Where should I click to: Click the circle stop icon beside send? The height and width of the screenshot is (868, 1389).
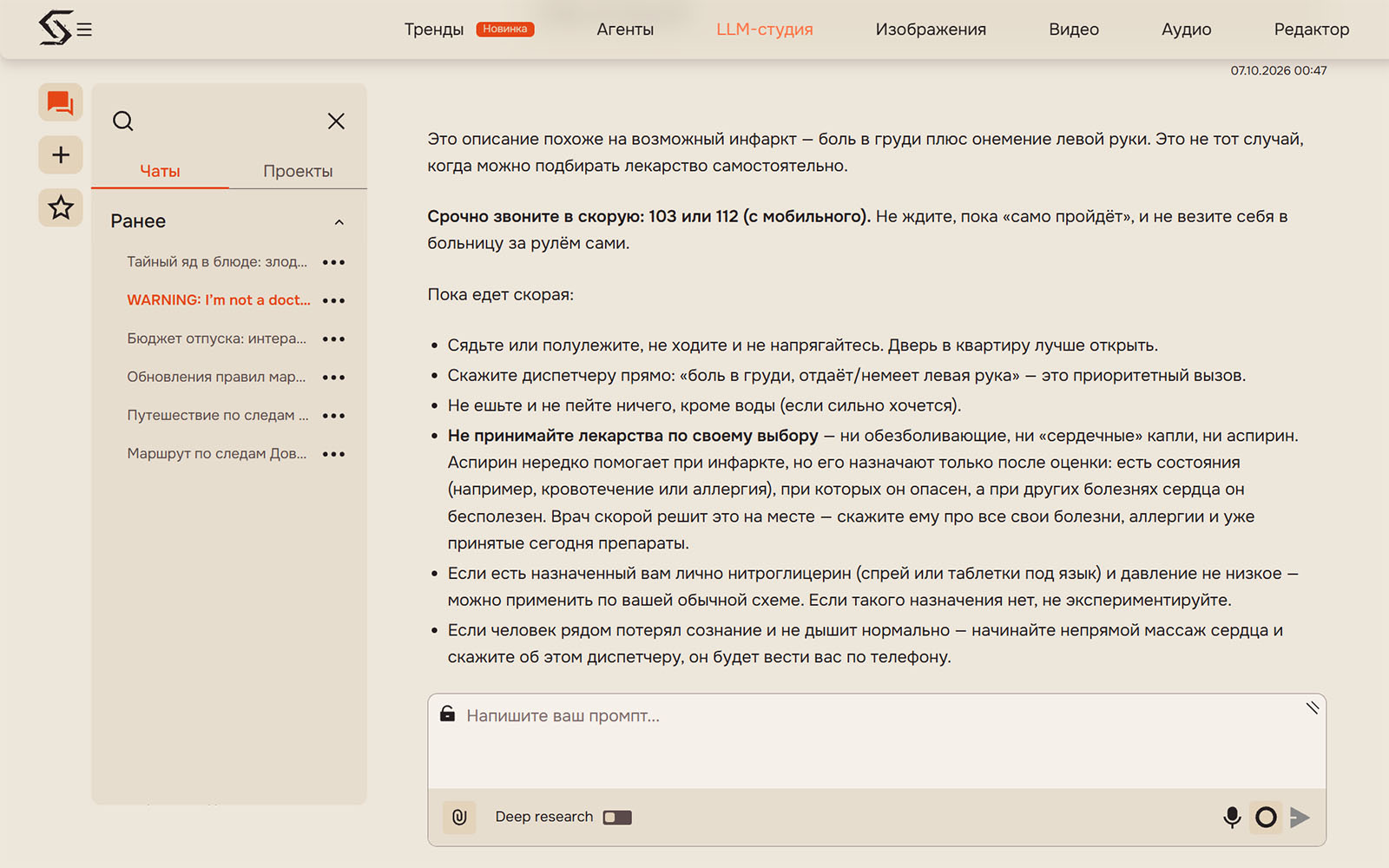pos(1266,817)
